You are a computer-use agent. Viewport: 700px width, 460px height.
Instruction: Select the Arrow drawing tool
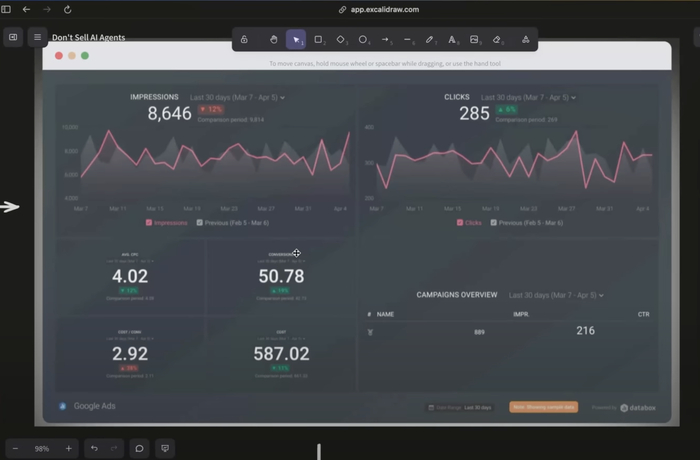click(386, 40)
